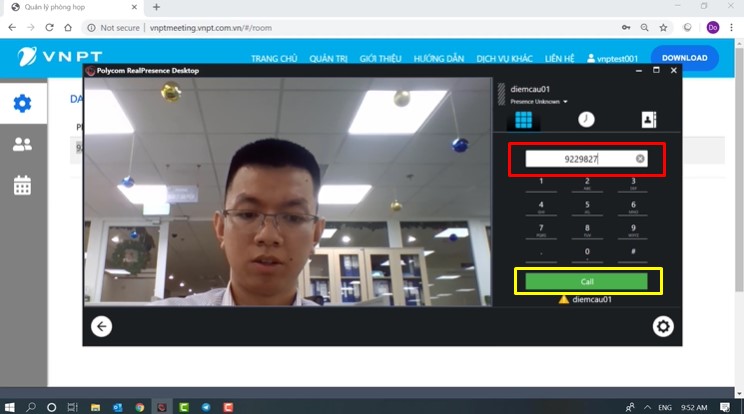
Task: Tap the hash key on keypad
Action: [633, 254]
